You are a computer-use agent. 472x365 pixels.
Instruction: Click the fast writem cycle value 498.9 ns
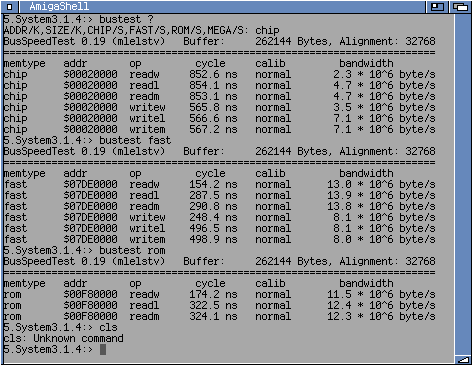[x=213, y=239]
